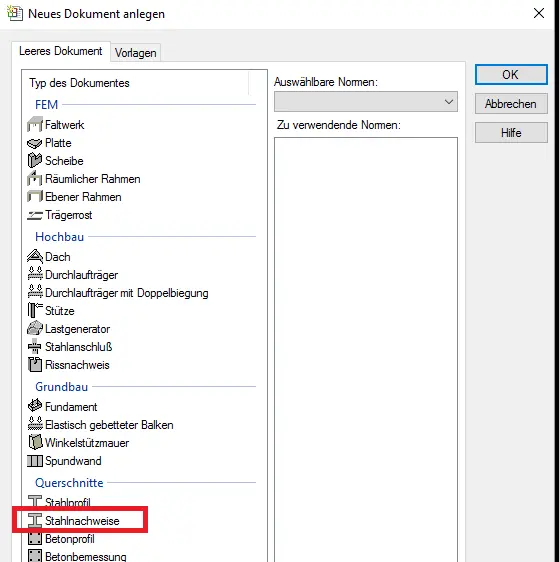The image size is (559, 562).
Task: Open Hilfe for this dialog
Action: tap(511, 132)
